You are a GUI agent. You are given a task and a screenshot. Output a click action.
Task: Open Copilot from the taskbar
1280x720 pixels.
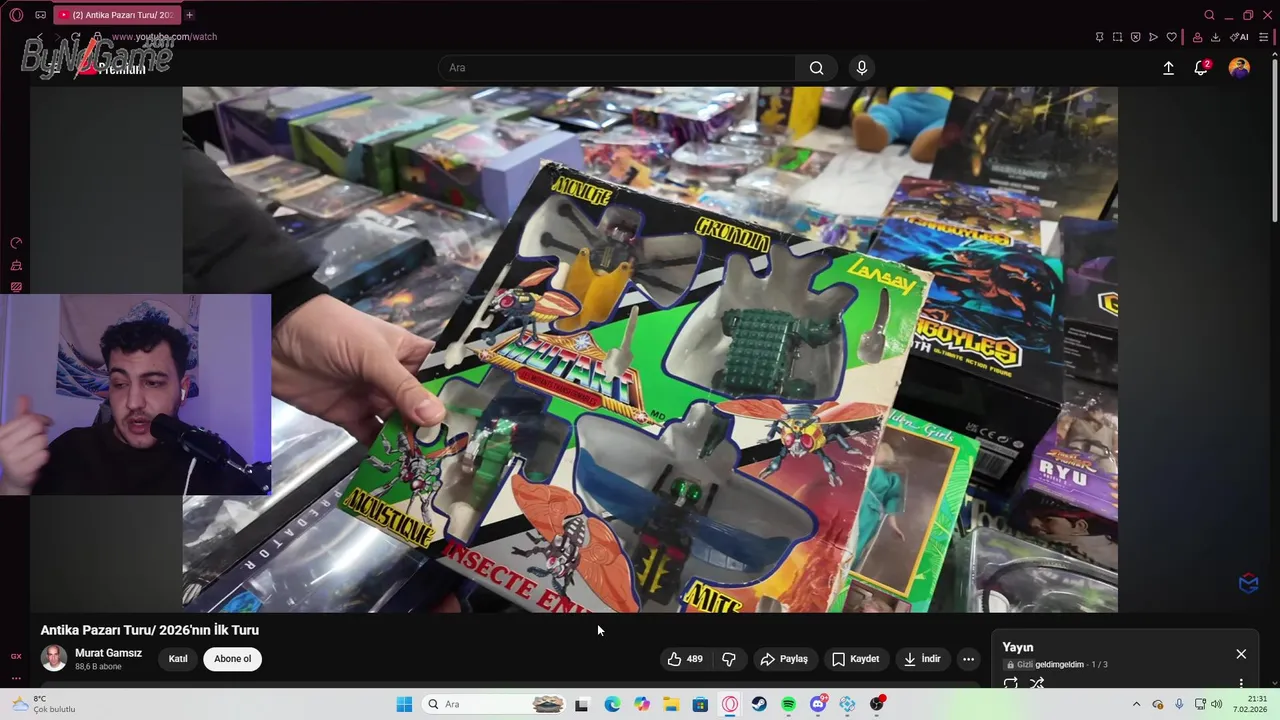[642, 704]
